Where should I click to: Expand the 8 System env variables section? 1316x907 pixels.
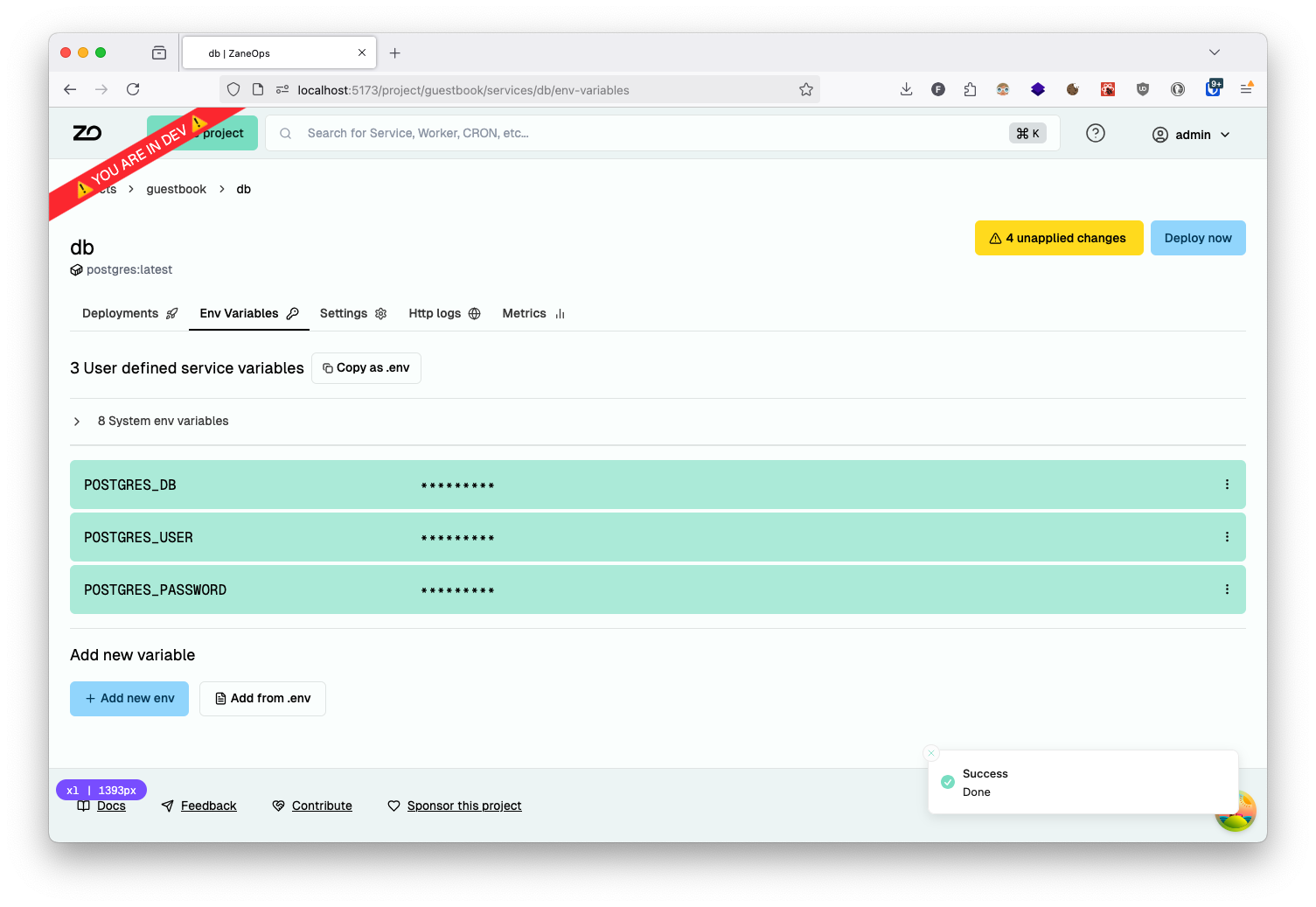click(658, 421)
